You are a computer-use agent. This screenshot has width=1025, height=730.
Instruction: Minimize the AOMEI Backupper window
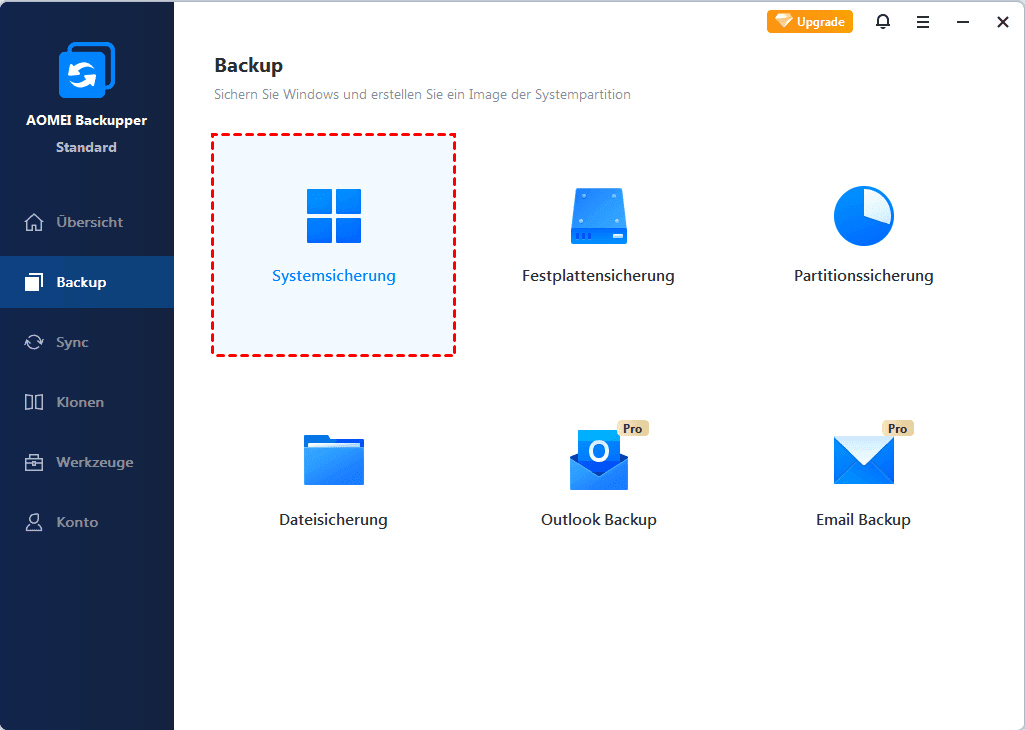[x=962, y=21]
